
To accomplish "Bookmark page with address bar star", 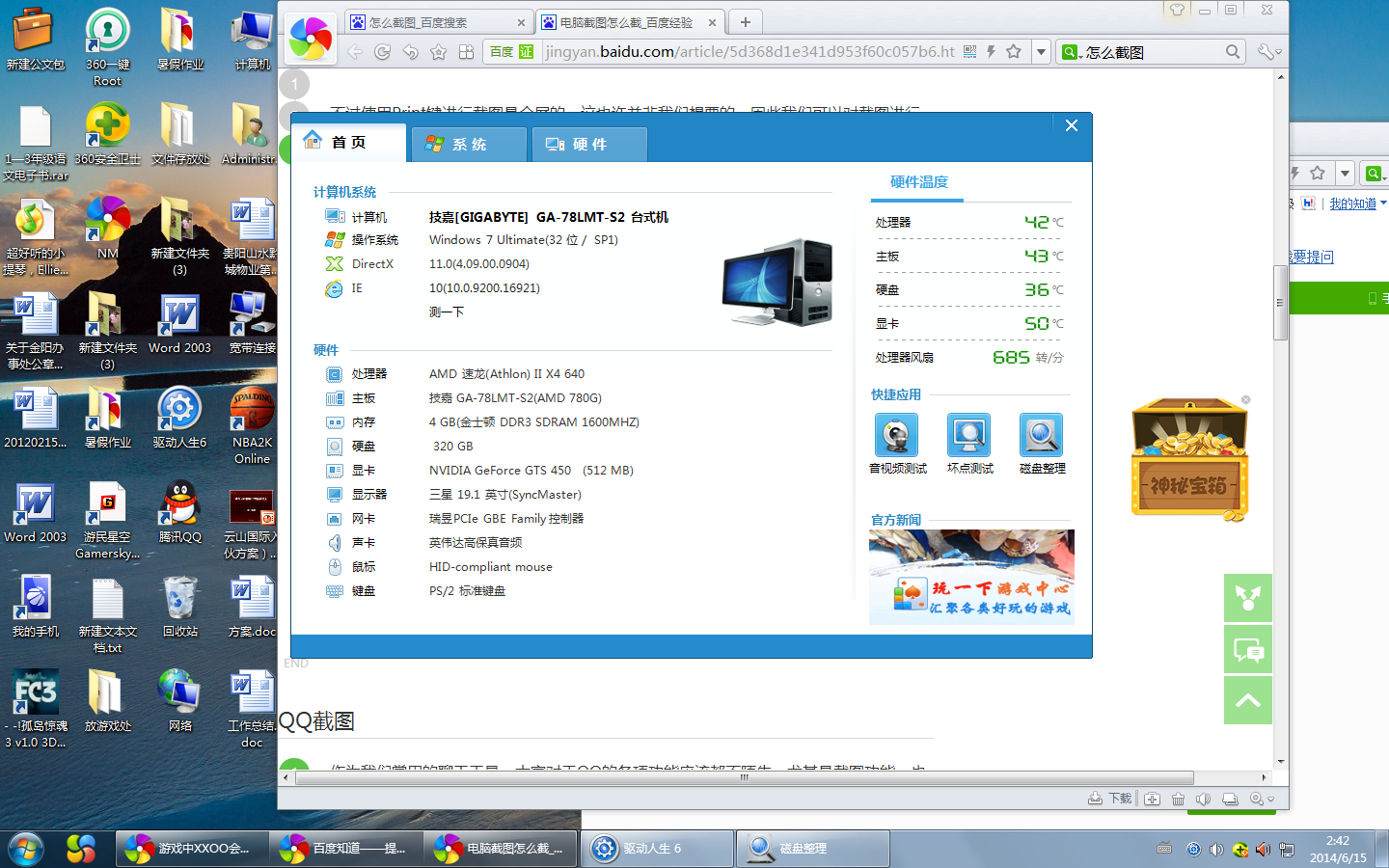I will point(1014,51).
